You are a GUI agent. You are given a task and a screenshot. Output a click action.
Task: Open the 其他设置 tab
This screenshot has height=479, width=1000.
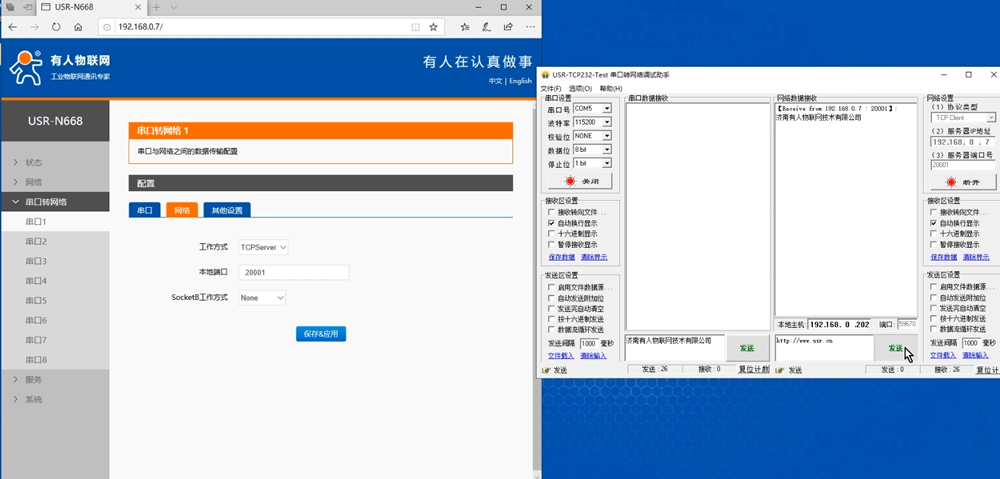227,210
